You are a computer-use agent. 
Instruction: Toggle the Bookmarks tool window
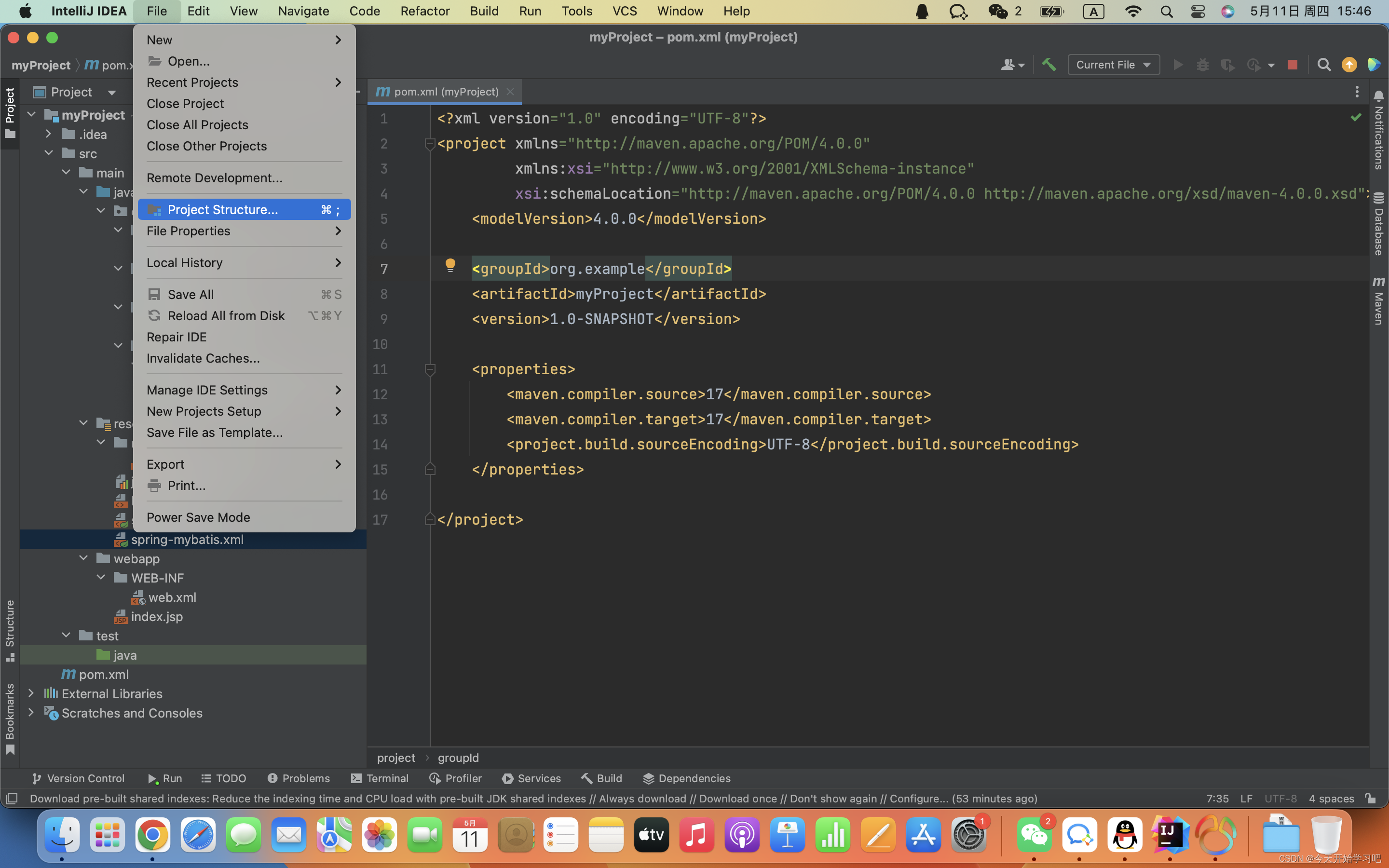click(x=10, y=719)
